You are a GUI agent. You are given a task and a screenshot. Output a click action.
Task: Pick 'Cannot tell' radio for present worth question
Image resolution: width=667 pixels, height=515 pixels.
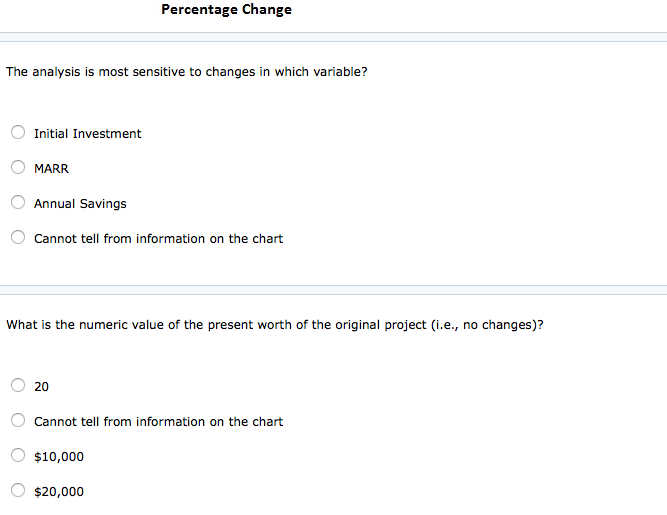[x=18, y=420]
